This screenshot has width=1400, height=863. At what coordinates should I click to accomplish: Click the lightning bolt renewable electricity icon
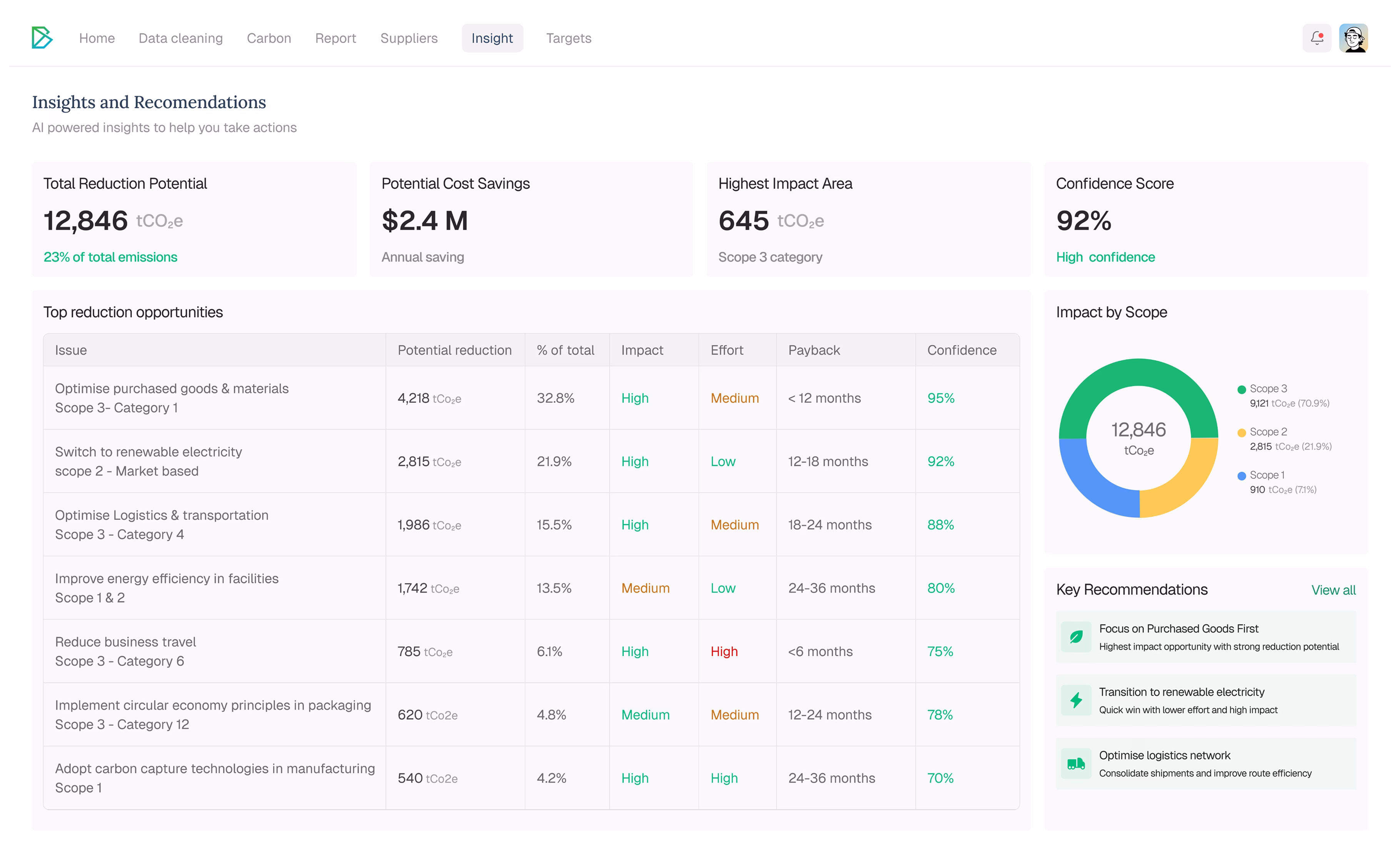(x=1076, y=700)
